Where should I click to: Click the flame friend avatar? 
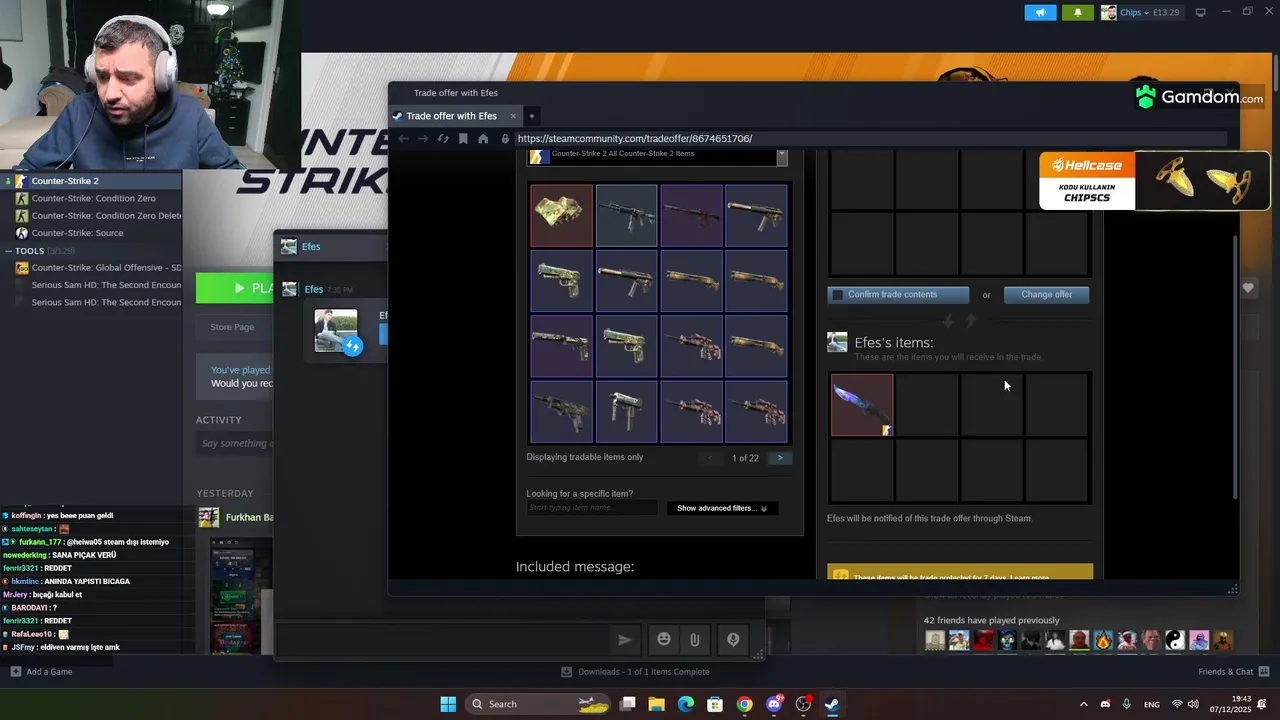pyautogui.click(x=1103, y=640)
